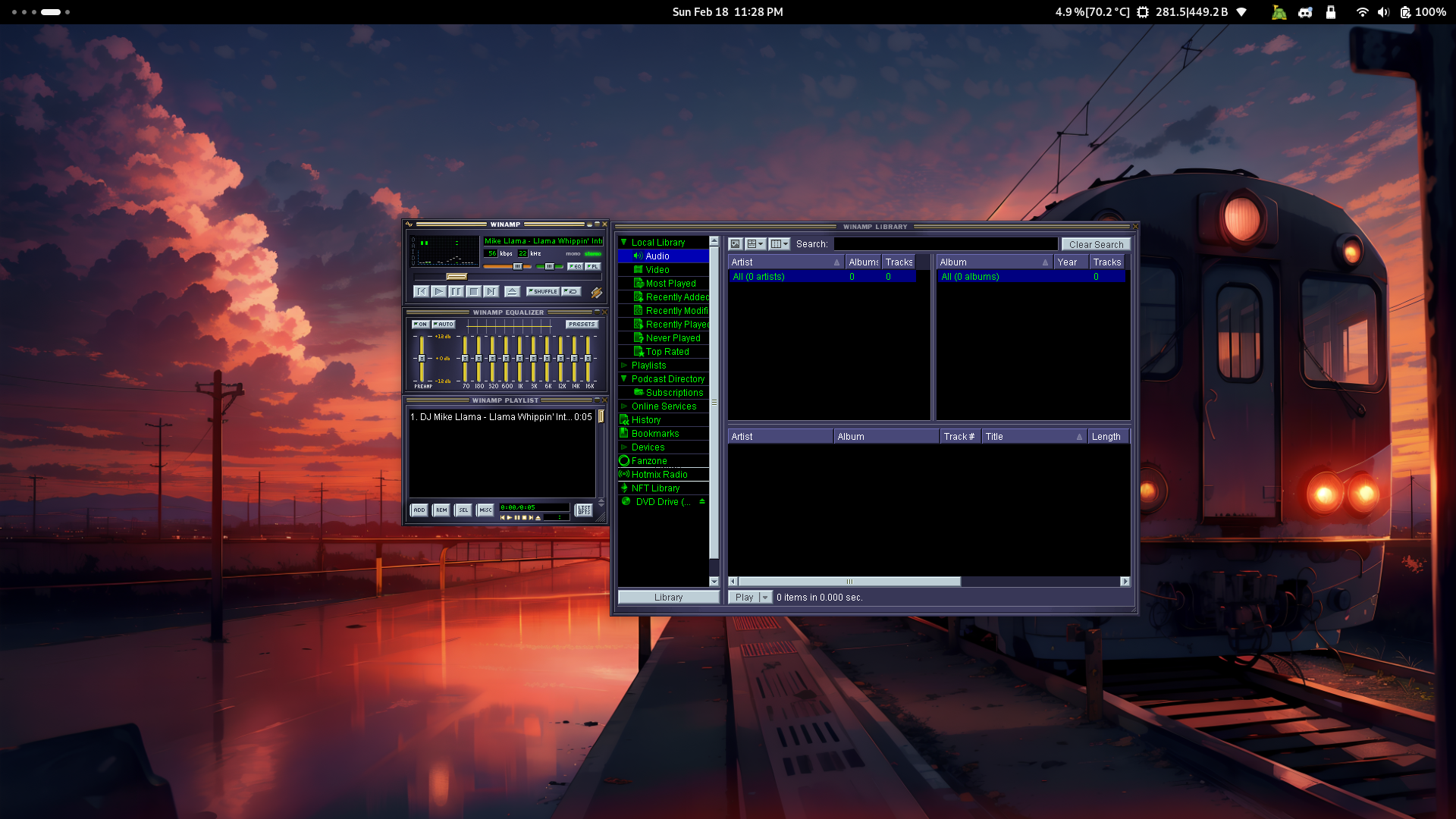Enable the equalizer AUTO toggle
This screenshot has height=819, width=1456.
click(x=444, y=325)
